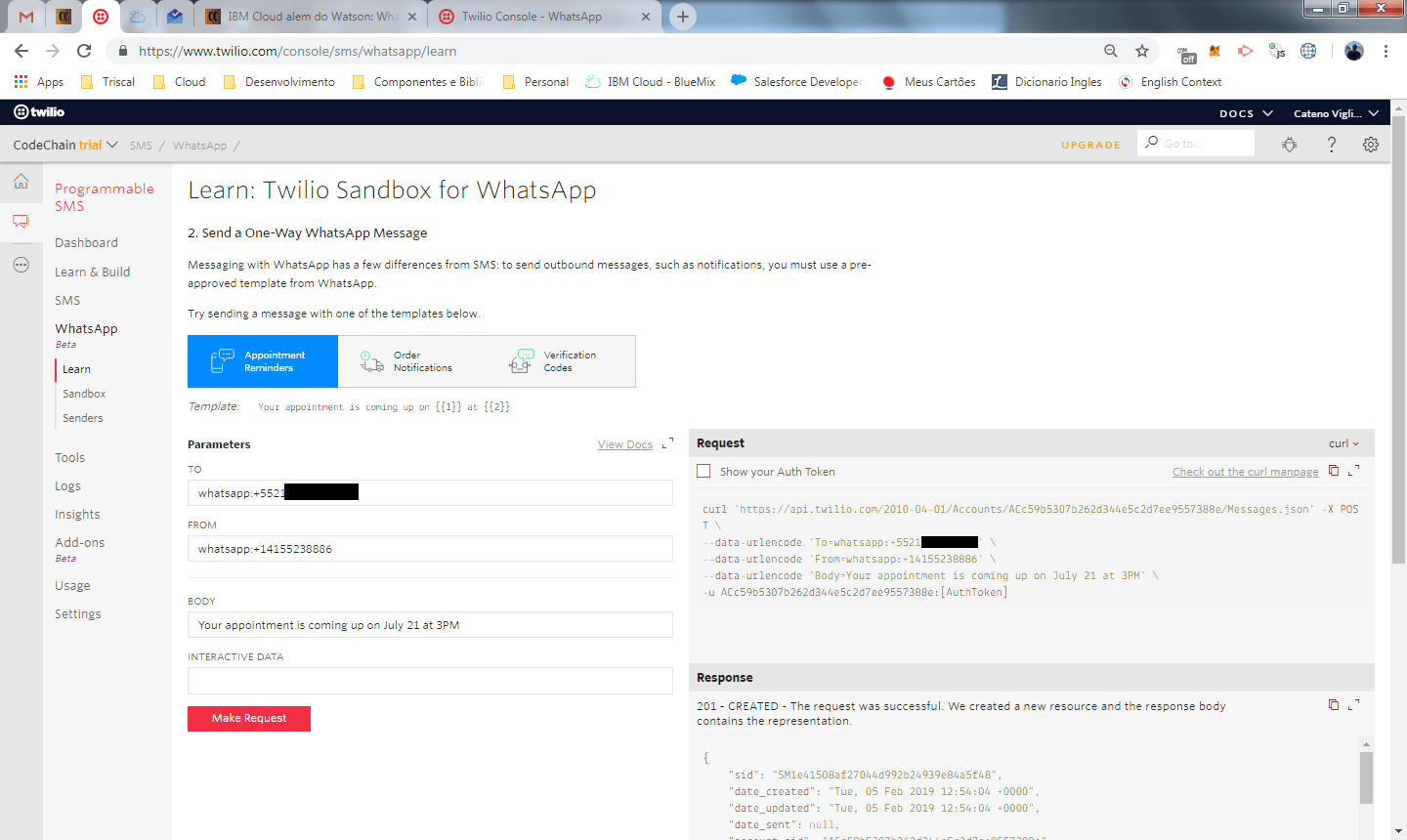The width and height of the screenshot is (1407, 840).
Task: Expand the Request panel to full size
Action: pyautogui.click(x=1354, y=471)
